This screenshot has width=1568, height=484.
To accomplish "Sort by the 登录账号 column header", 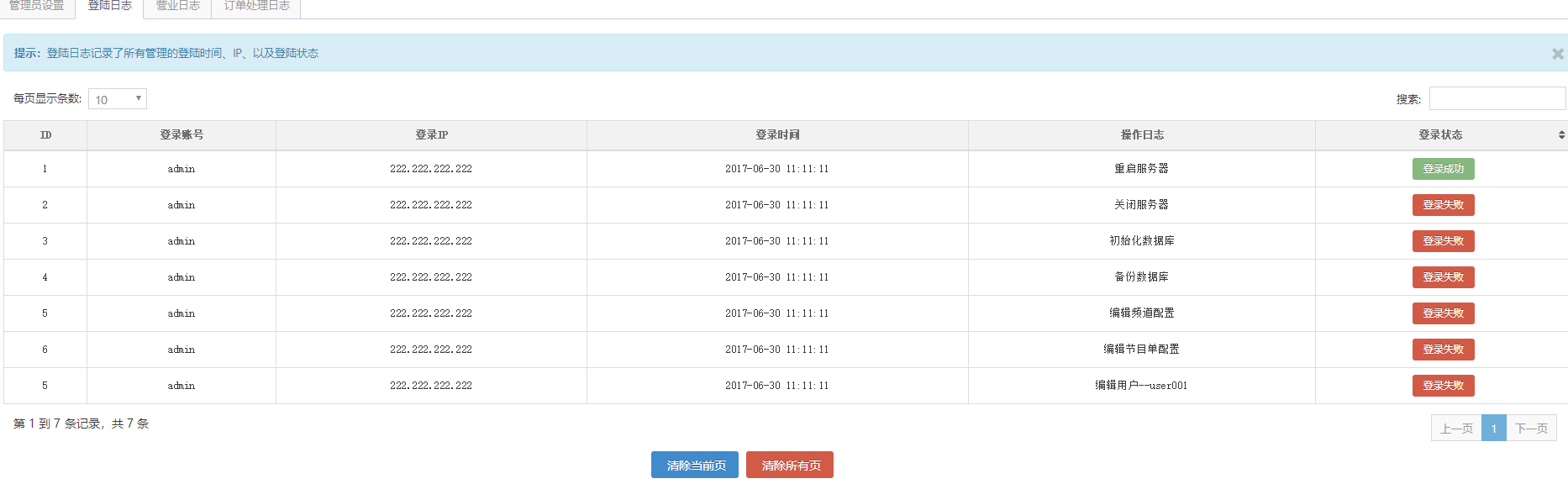I will tap(182, 135).
